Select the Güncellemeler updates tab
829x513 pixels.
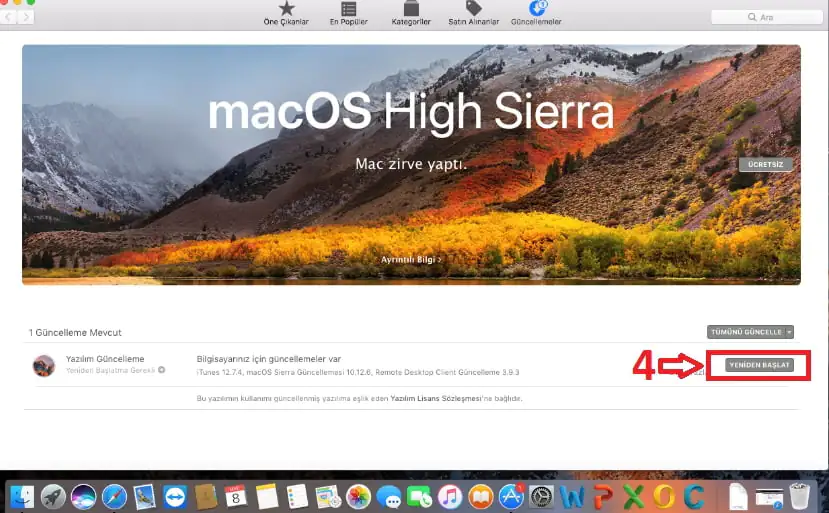(x=536, y=14)
